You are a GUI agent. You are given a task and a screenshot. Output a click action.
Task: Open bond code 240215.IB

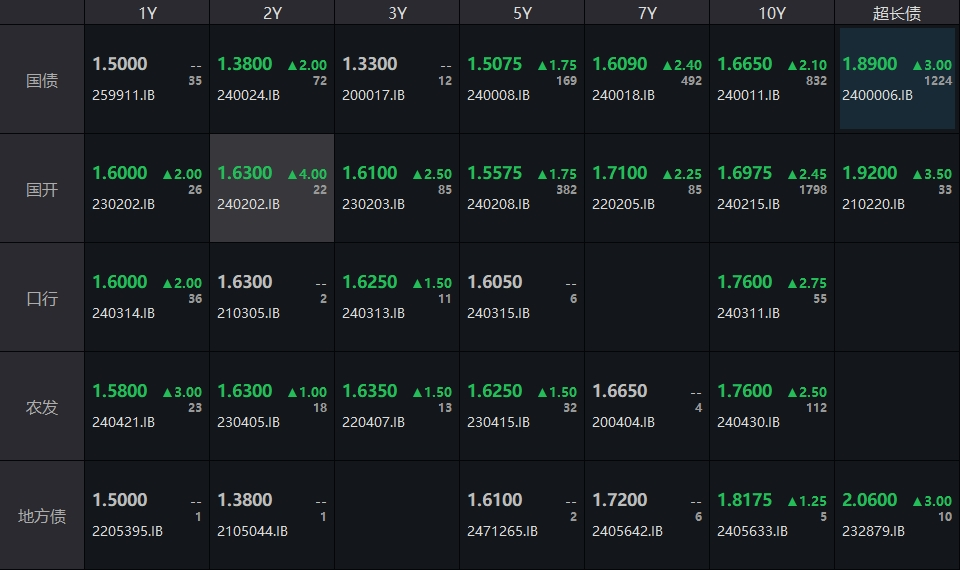[748, 204]
